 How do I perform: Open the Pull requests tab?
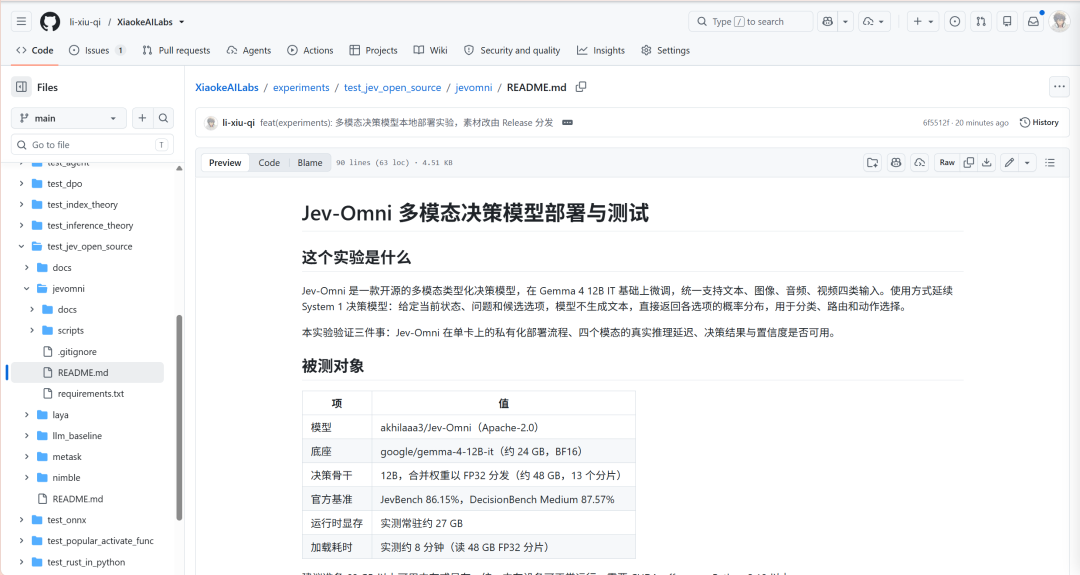[x=176, y=50]
